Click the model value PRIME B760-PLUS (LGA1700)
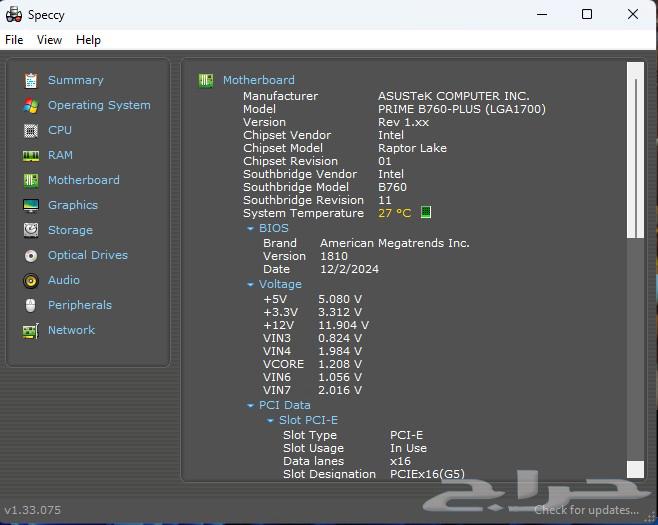658x525 pixels. click(462, 109)
